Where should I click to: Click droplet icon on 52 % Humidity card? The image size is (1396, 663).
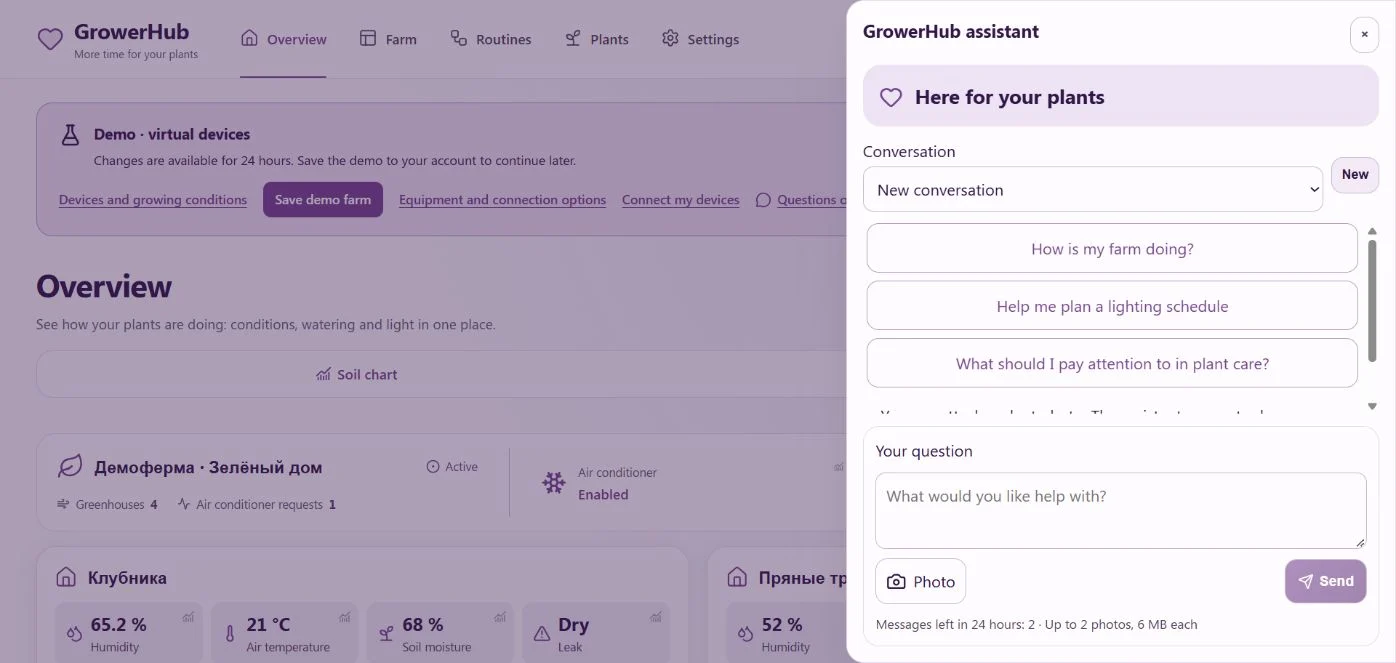(x=745, y=633)
